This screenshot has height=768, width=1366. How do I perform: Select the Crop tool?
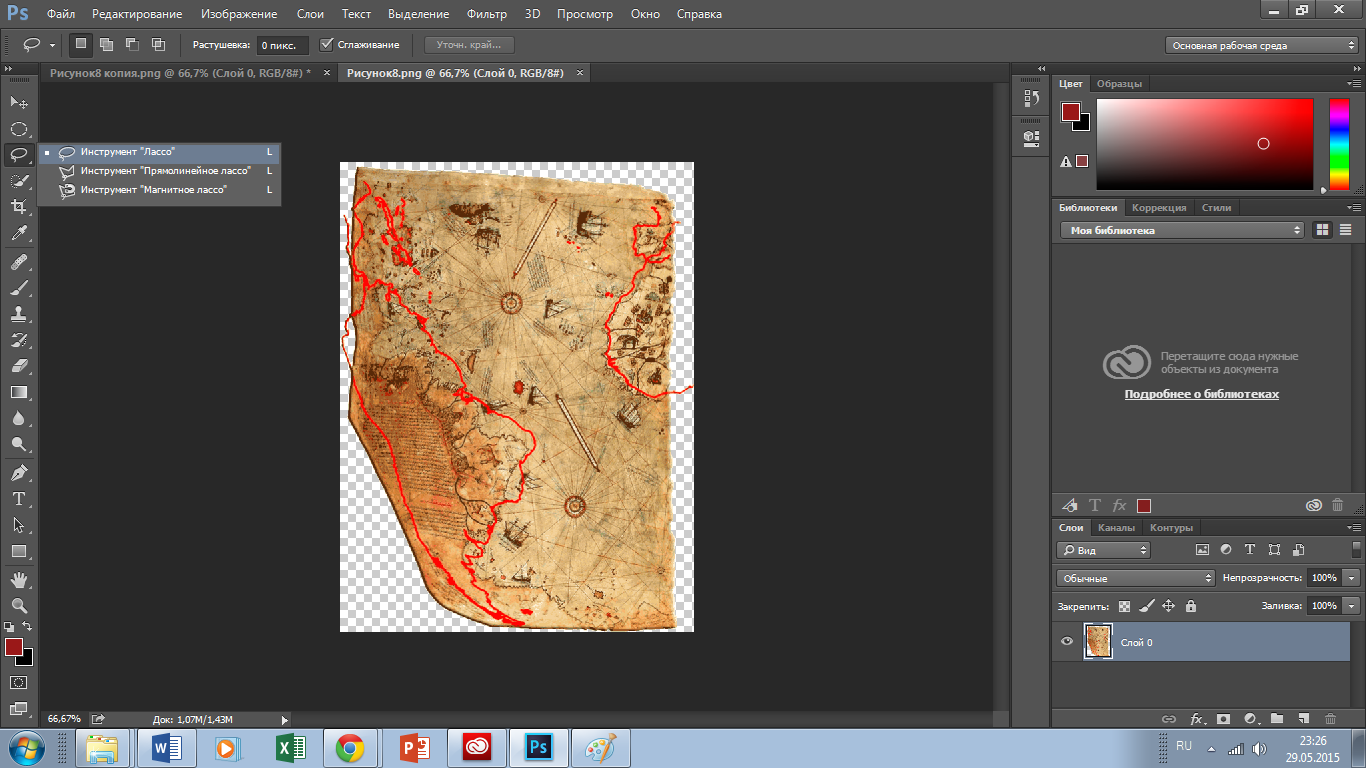pyautogui.click(x=19, y=207)
